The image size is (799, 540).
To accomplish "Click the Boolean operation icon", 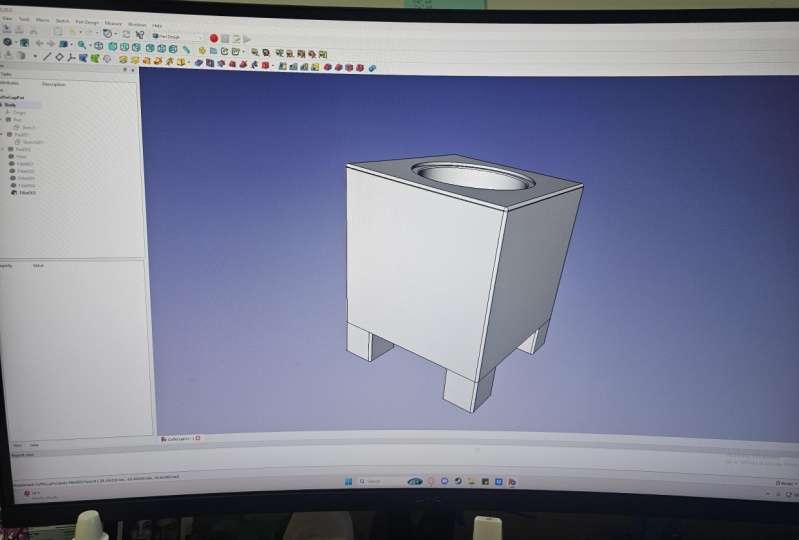I will (x=372, y=68).
